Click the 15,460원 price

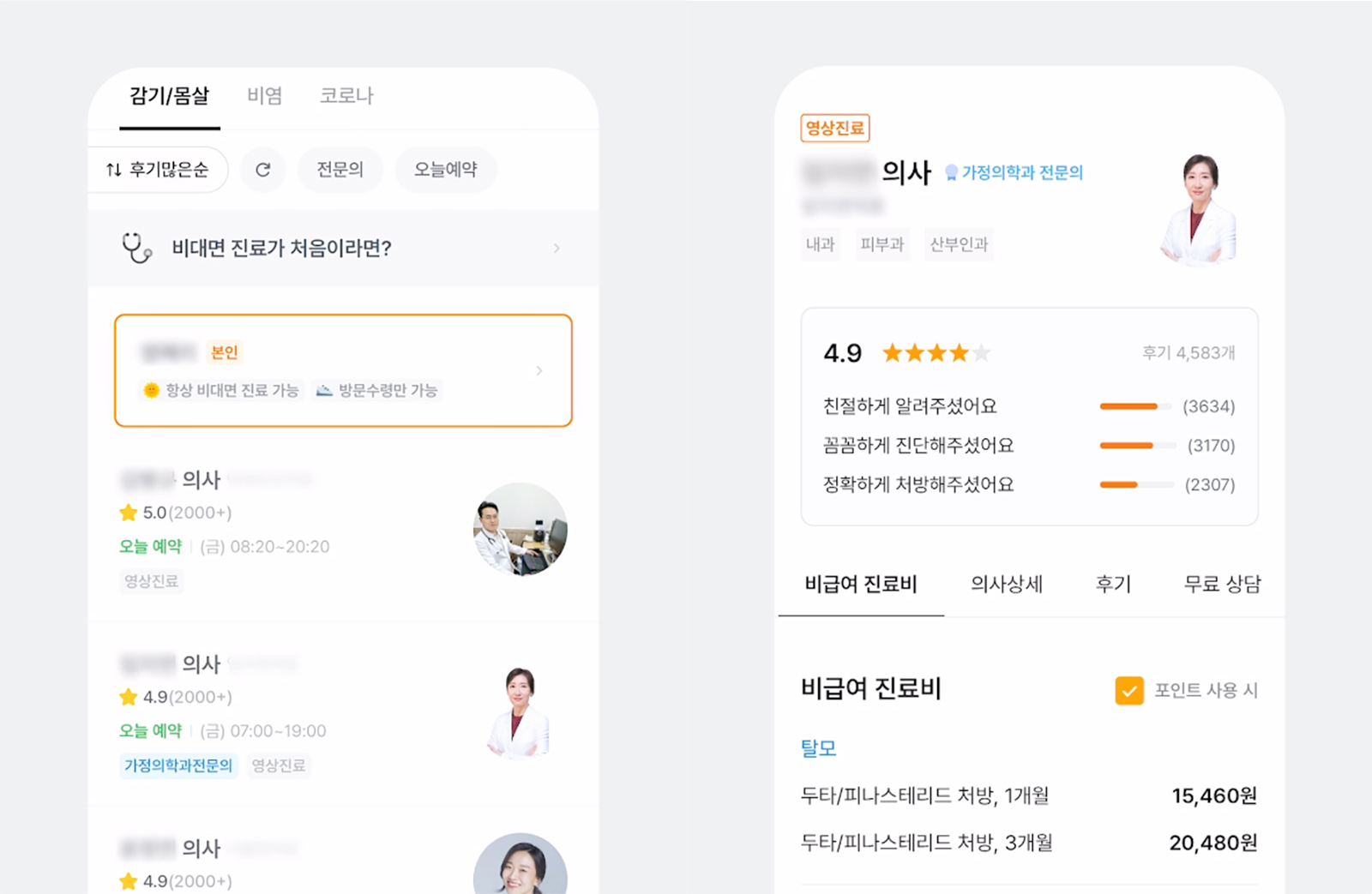[1214, 796]
